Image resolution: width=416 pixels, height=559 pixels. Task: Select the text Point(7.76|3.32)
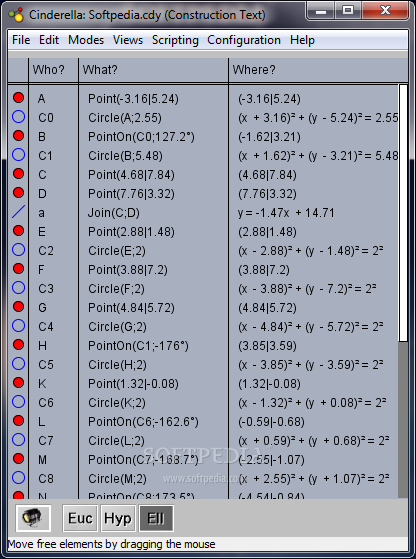tap(131, 194)
